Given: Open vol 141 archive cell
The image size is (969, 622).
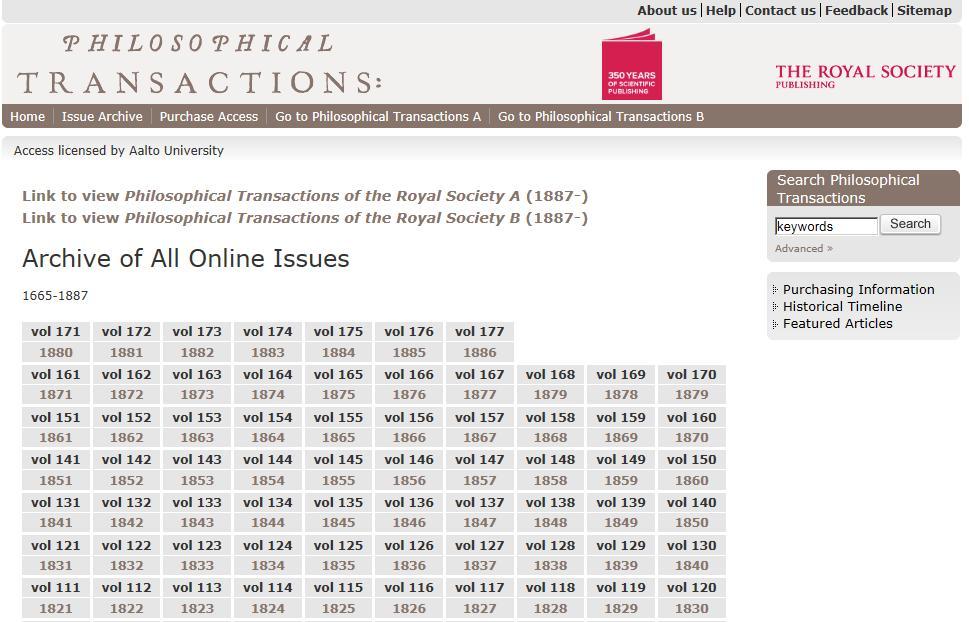Looking at the screenshot, I should (56, 460).
